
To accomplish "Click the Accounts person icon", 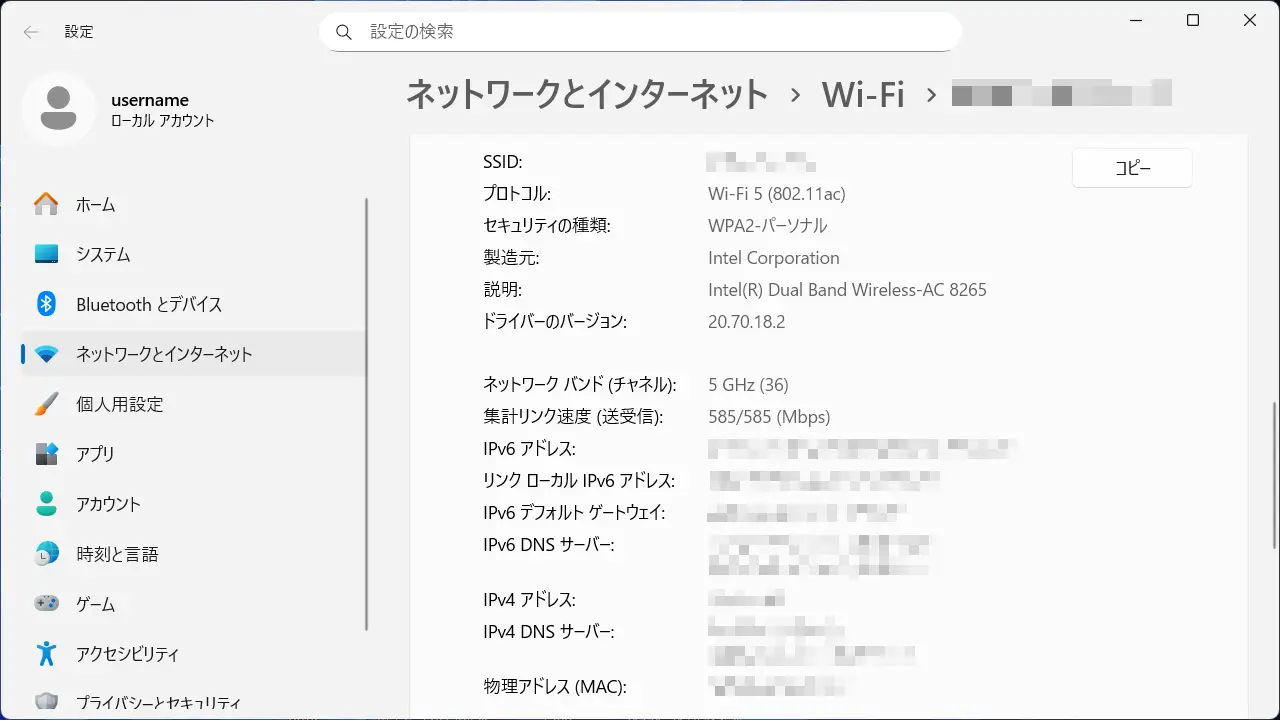I will click(46, 504).
